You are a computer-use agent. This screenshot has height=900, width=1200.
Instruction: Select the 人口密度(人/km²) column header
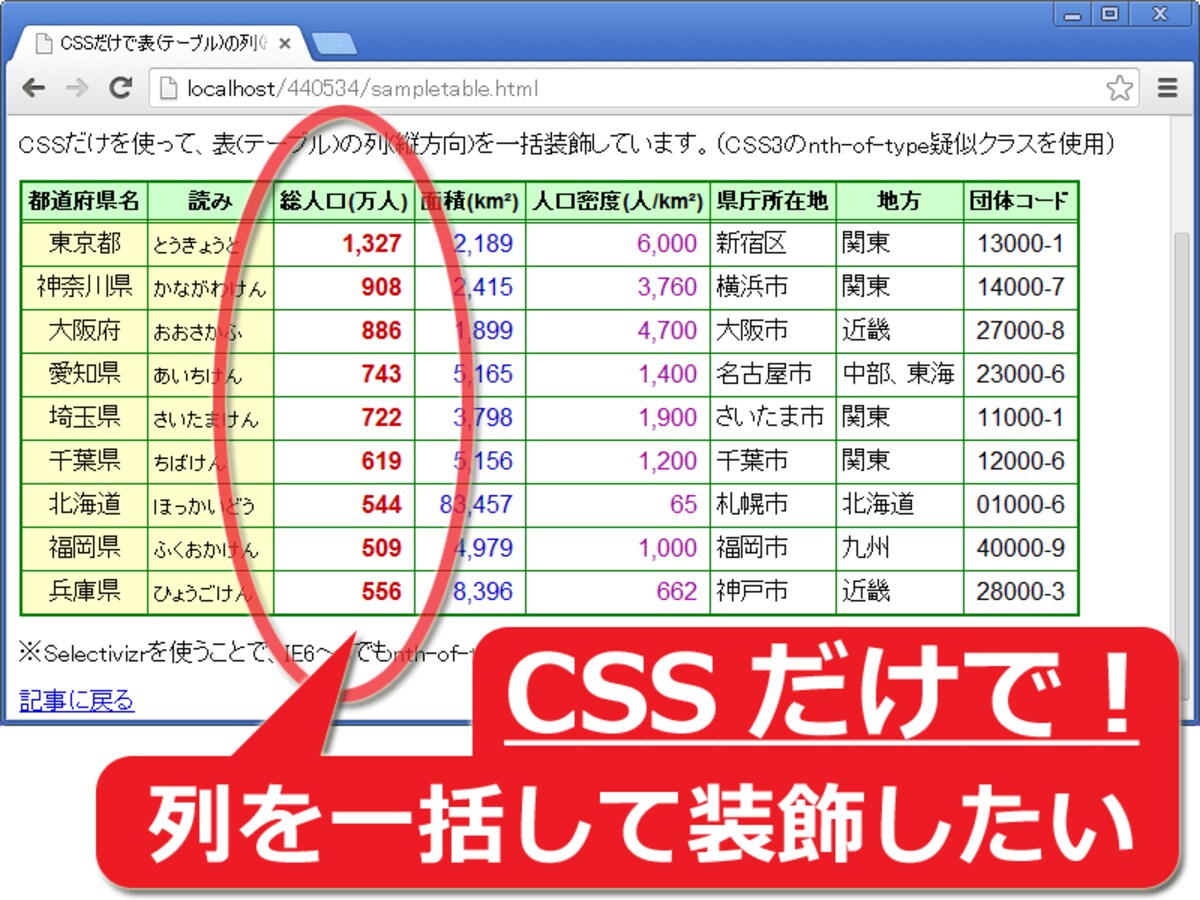[617, 201]
